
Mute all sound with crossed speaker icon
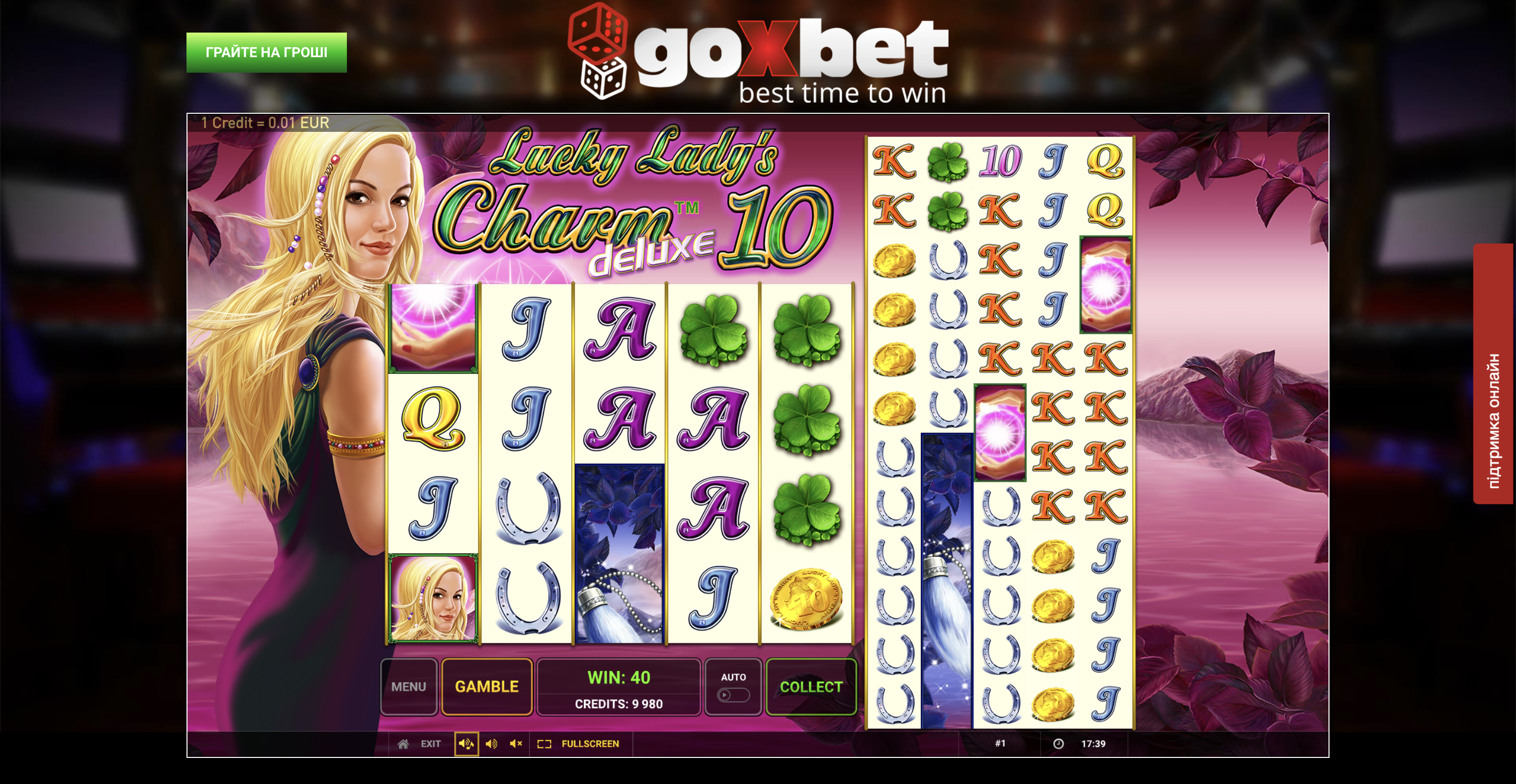(516, 743)
